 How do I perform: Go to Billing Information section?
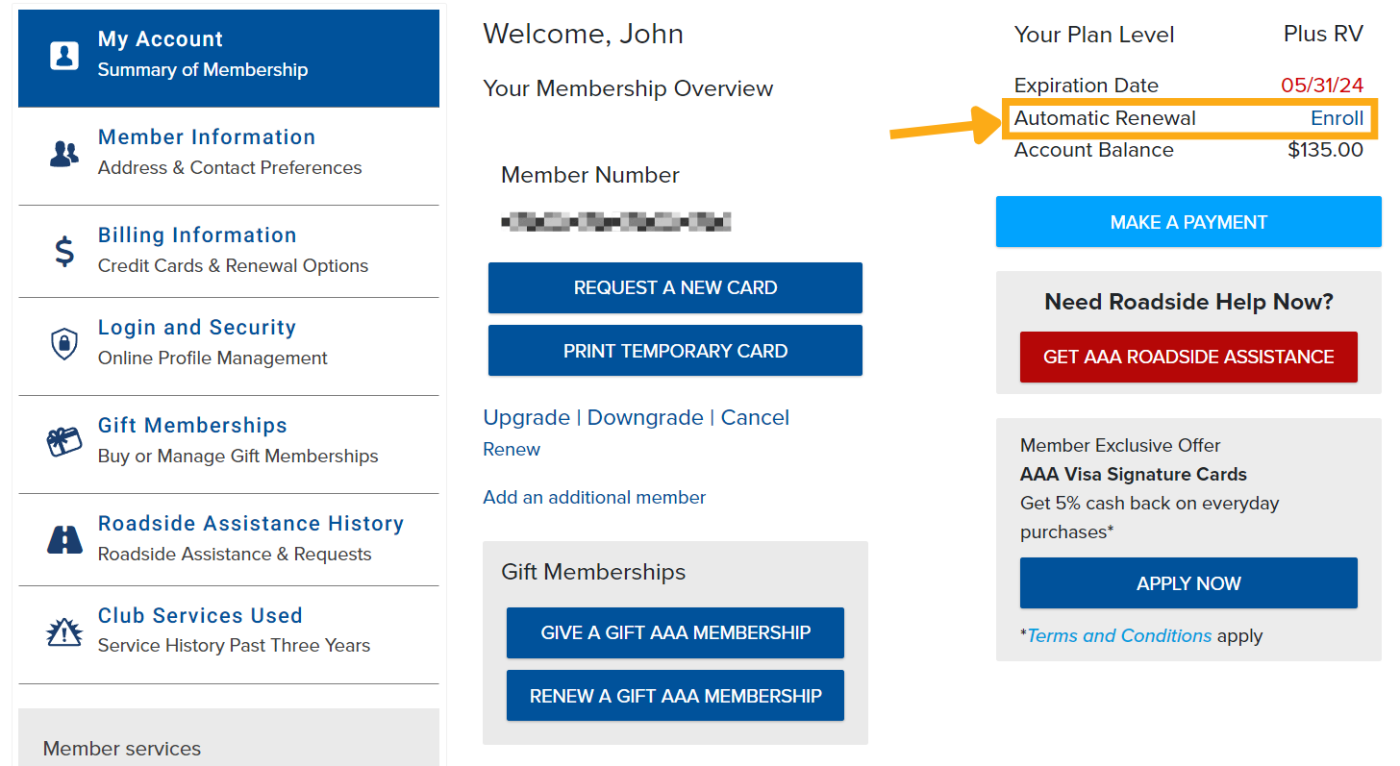pyautogui.click(x=229, y=251)
